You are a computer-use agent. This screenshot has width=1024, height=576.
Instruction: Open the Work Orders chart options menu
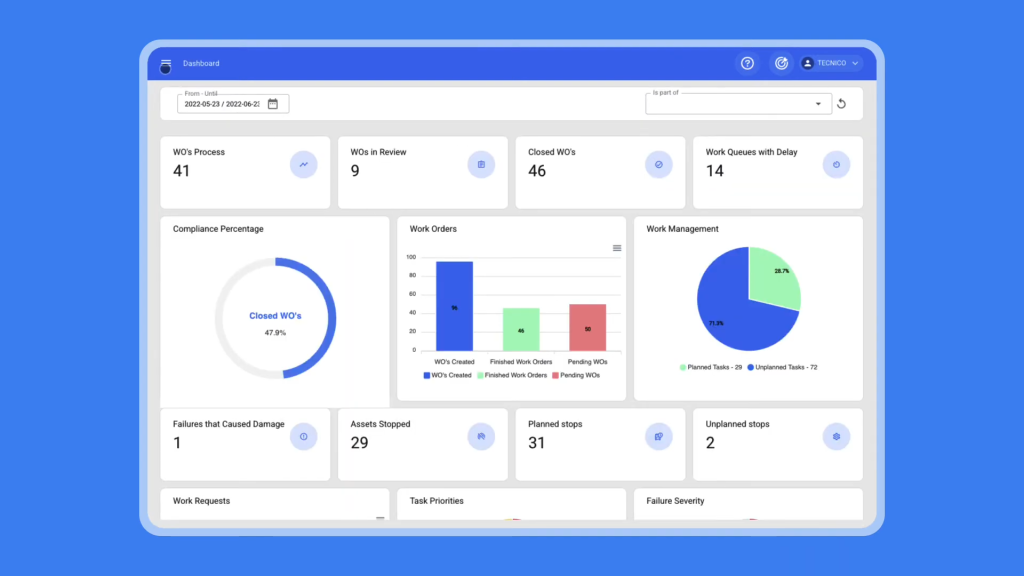coord(617,247)
